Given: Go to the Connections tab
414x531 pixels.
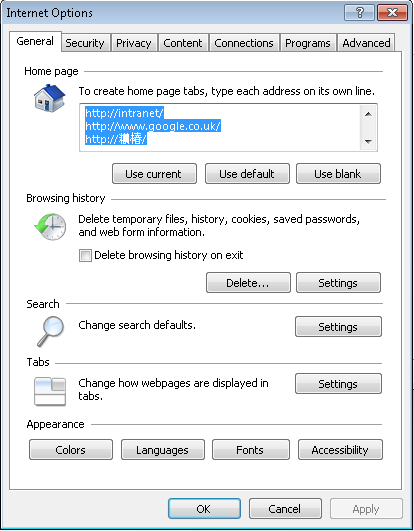Looking at the screenshot, I should 244,43.
